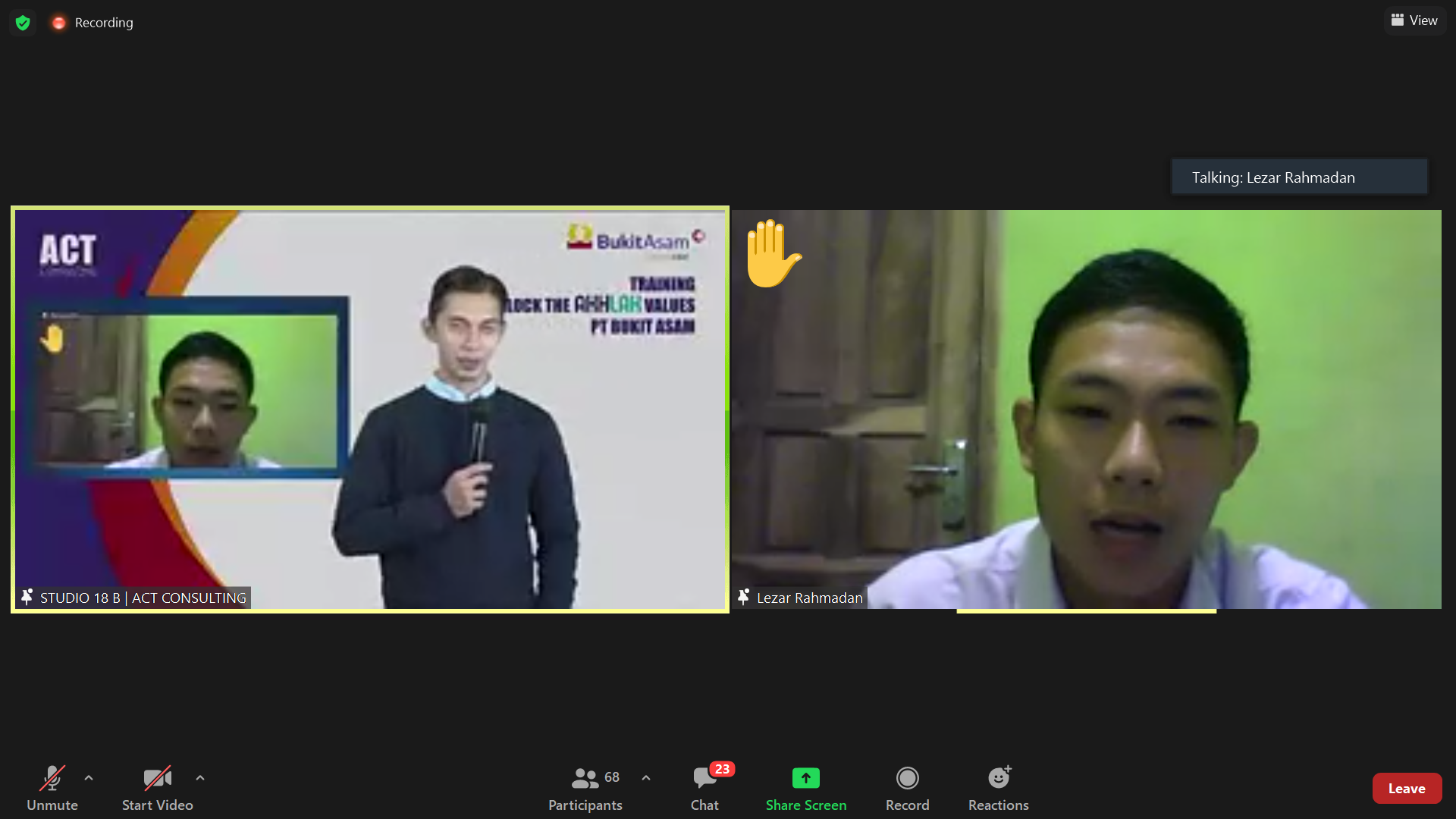
Task: Click the green Share Screen icon
Action: [805, 778]
